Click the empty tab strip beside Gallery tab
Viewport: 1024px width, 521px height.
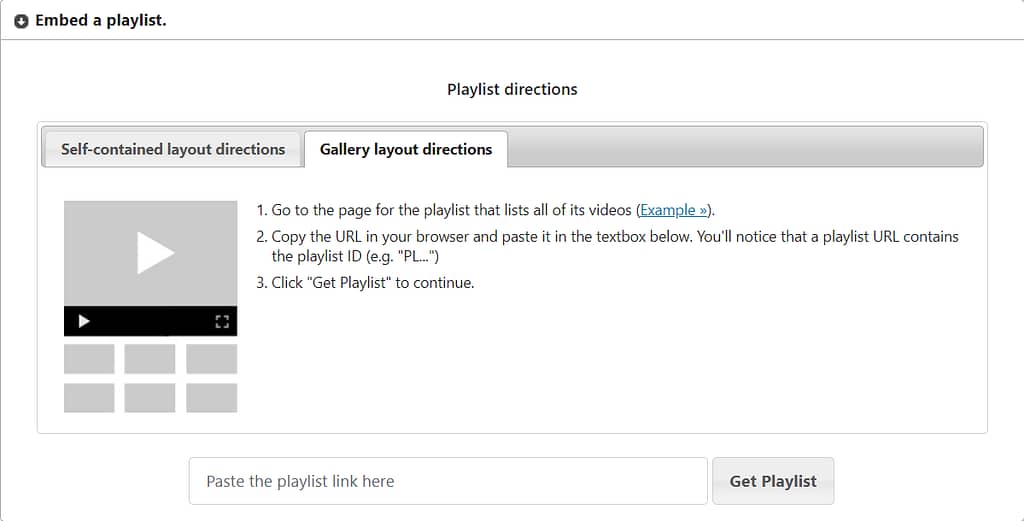(745, 147)
